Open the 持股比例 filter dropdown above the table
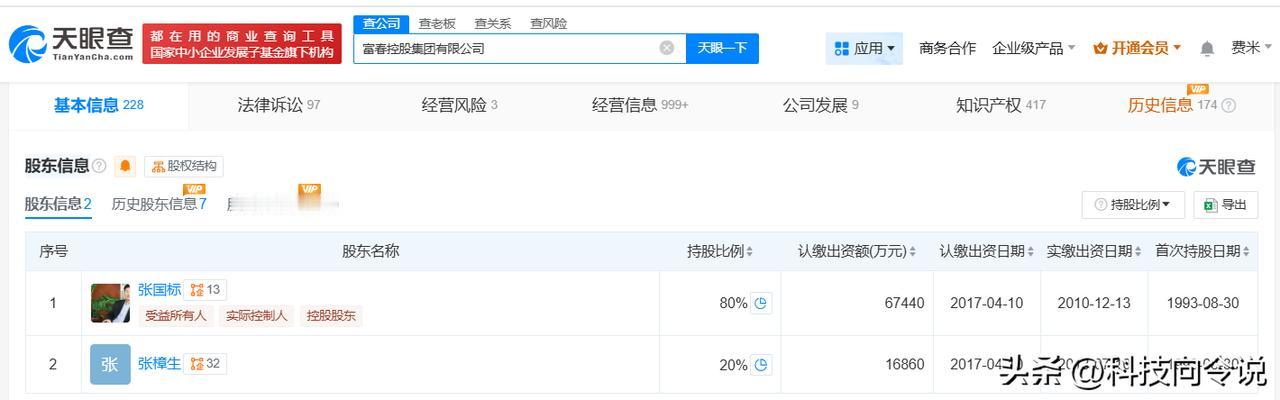Viewport: 1280px width, 400px height. pos(1133,204)
